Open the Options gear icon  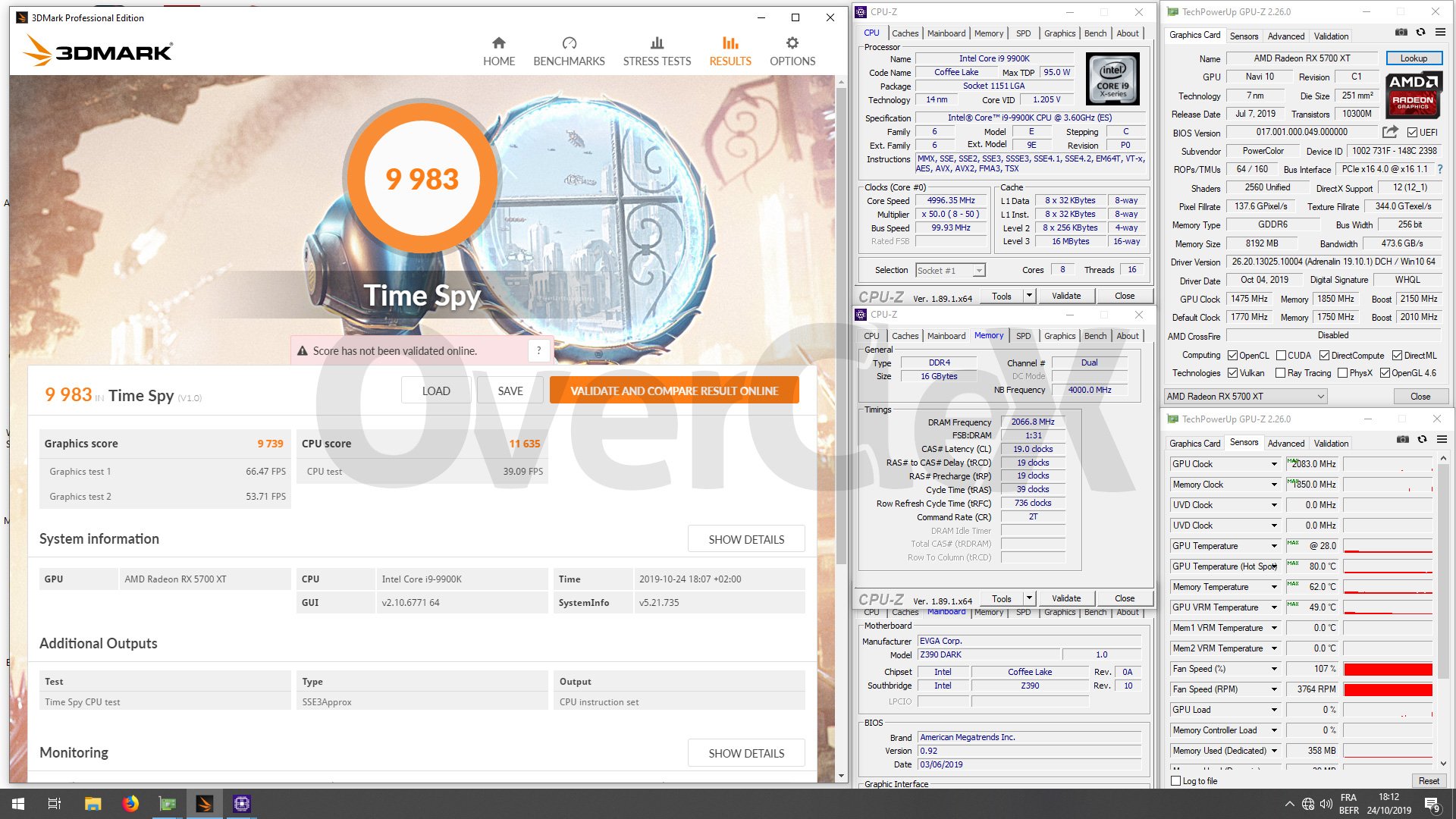click(792, 43)
